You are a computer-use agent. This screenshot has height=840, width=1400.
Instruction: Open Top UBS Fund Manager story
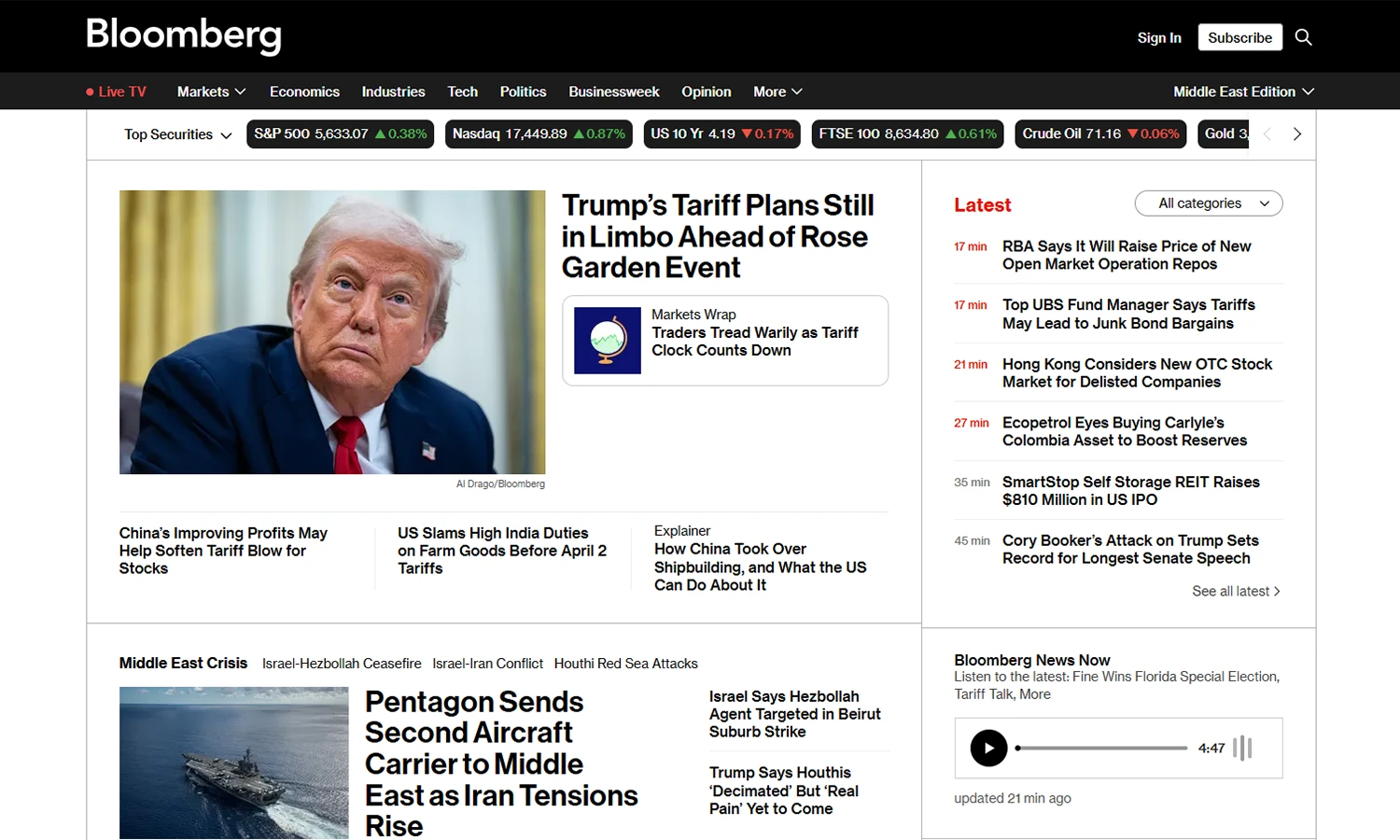coord(1128,314)
